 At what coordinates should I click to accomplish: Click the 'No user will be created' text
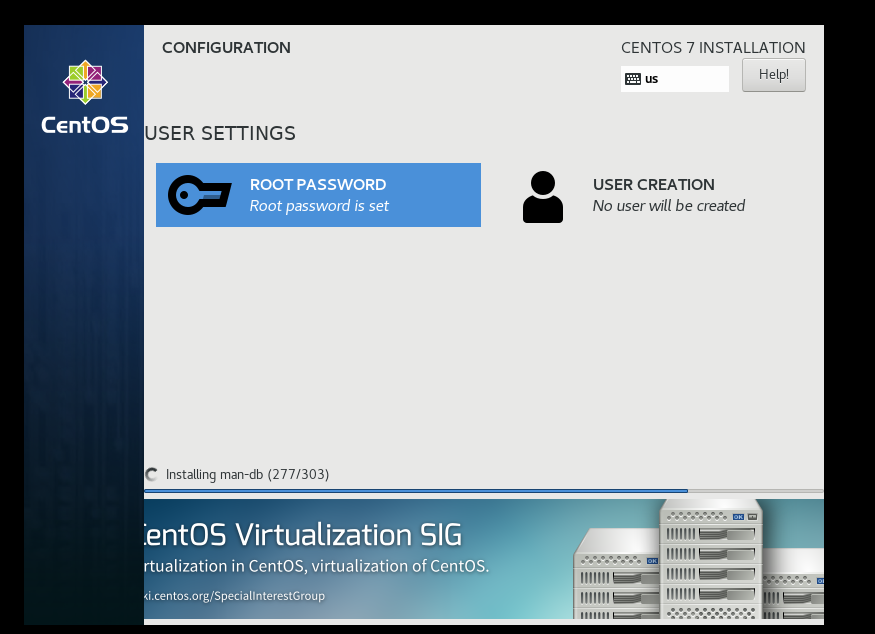[x=669, y=206]
